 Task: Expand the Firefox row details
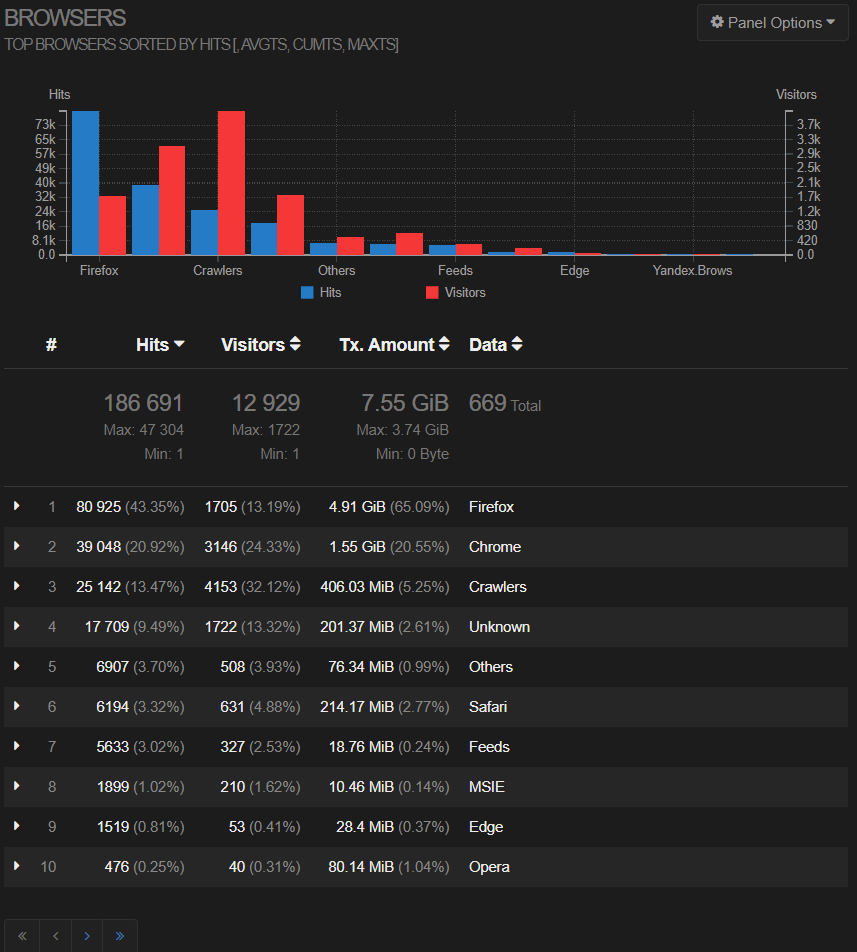[x=17, y=506]
